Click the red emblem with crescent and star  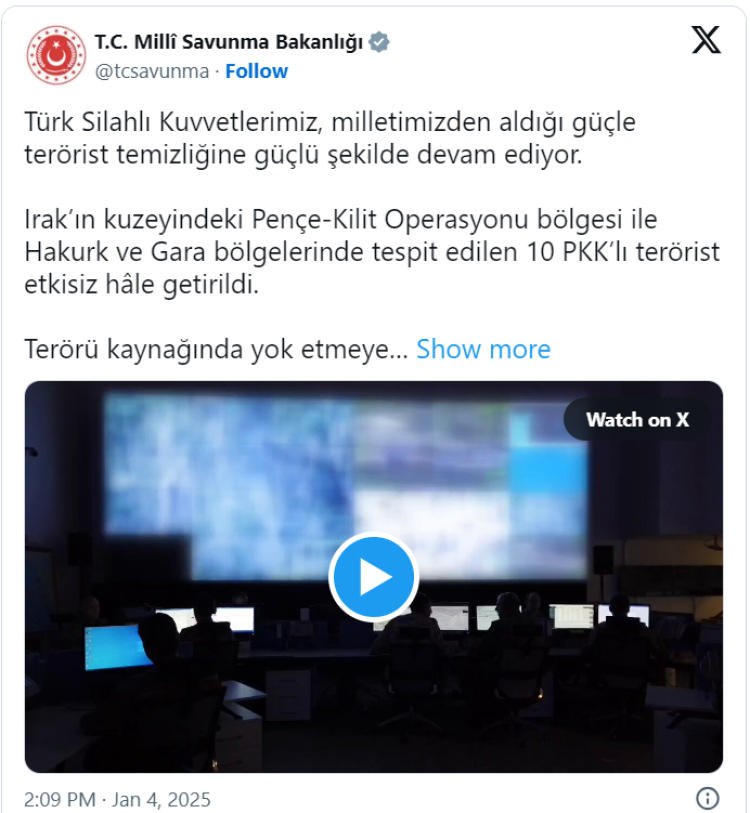point(56,55)
